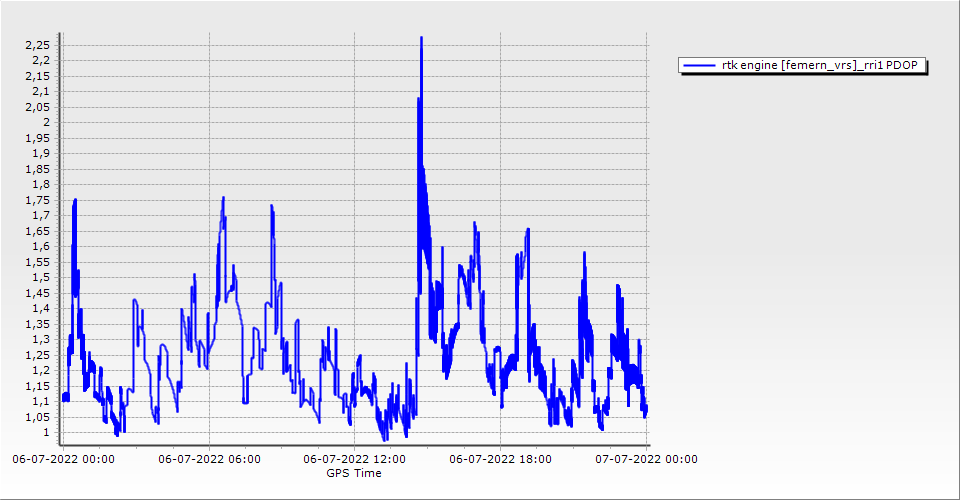Click the 2,25 value on the Y axis
The height and width of the screenshot is (500, 960).
(38, 45)
